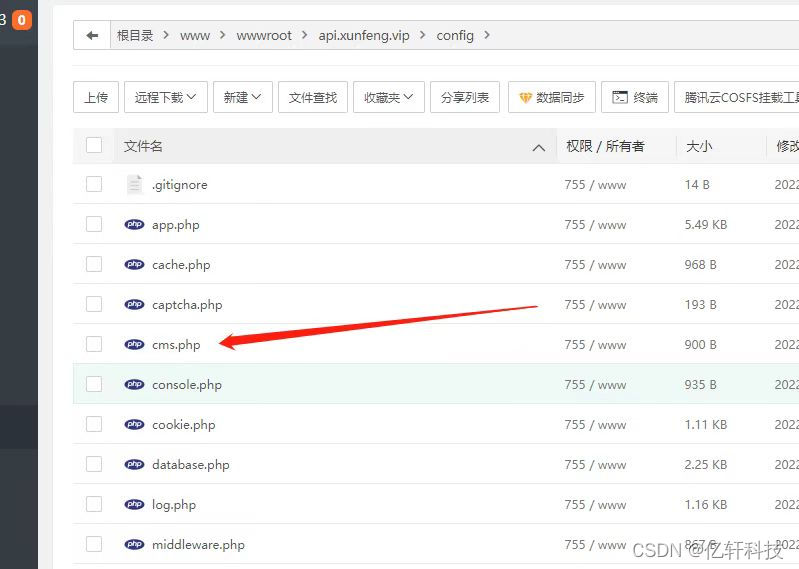This screenshot has width=799, height=569.
Task: Expand the 远程下载 dropdown
Action: 166,97
